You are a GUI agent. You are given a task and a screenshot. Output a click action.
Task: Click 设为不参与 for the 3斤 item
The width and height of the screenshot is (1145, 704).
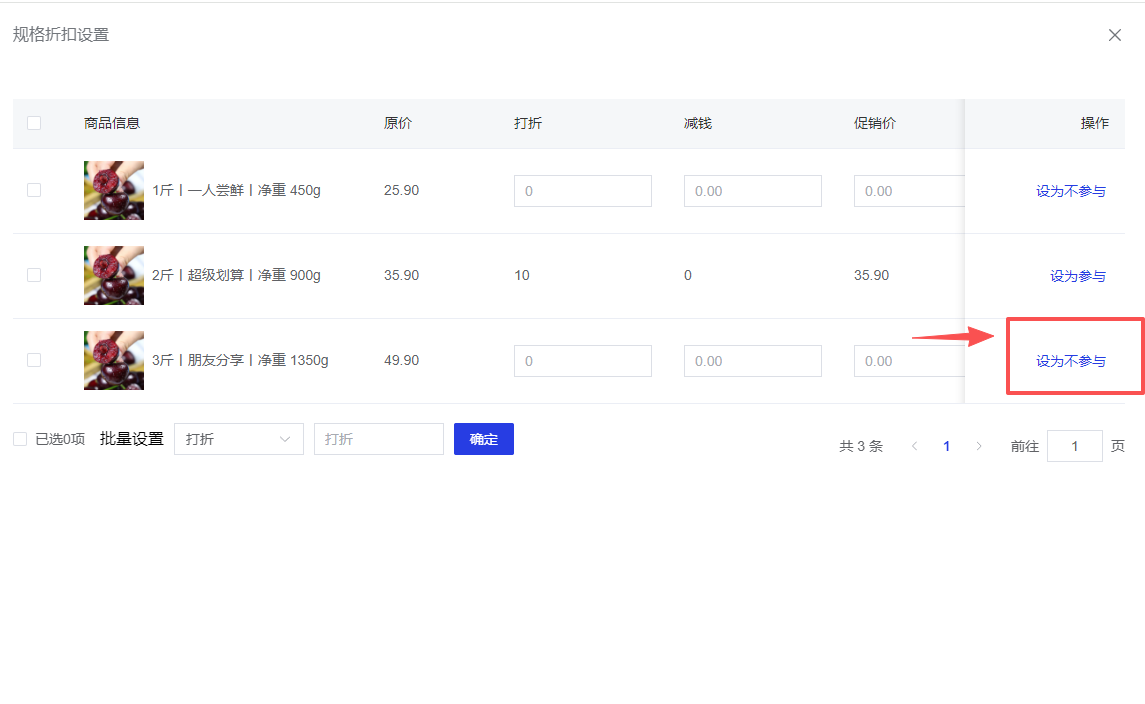tap(1070, 361)
